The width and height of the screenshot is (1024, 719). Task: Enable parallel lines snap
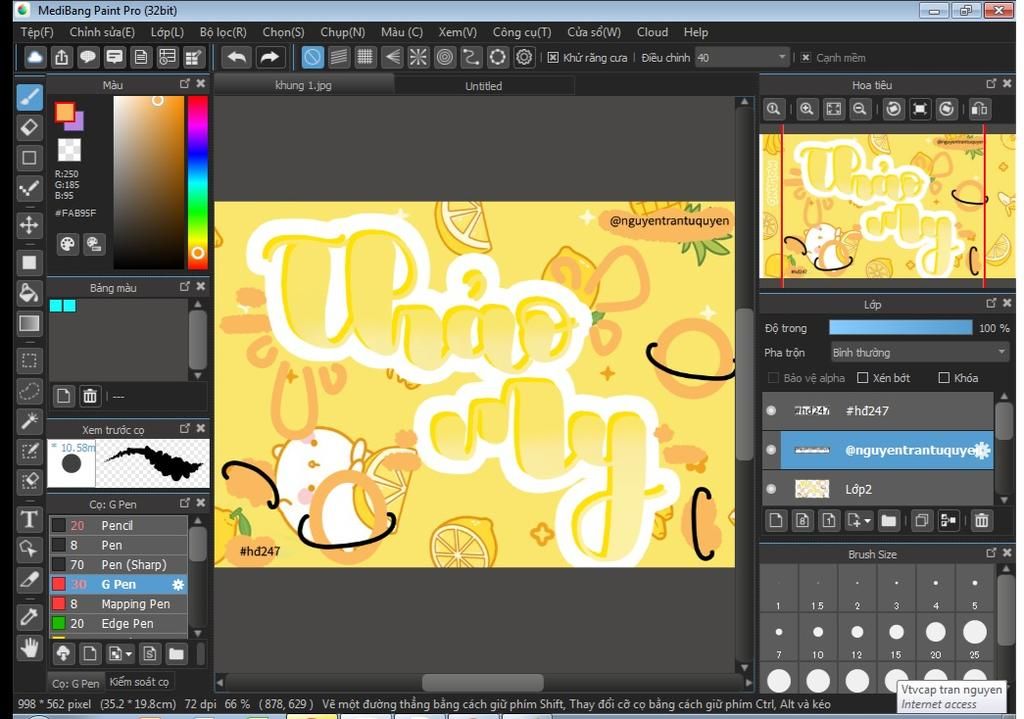pyautogui.click(x=339, y=57)
